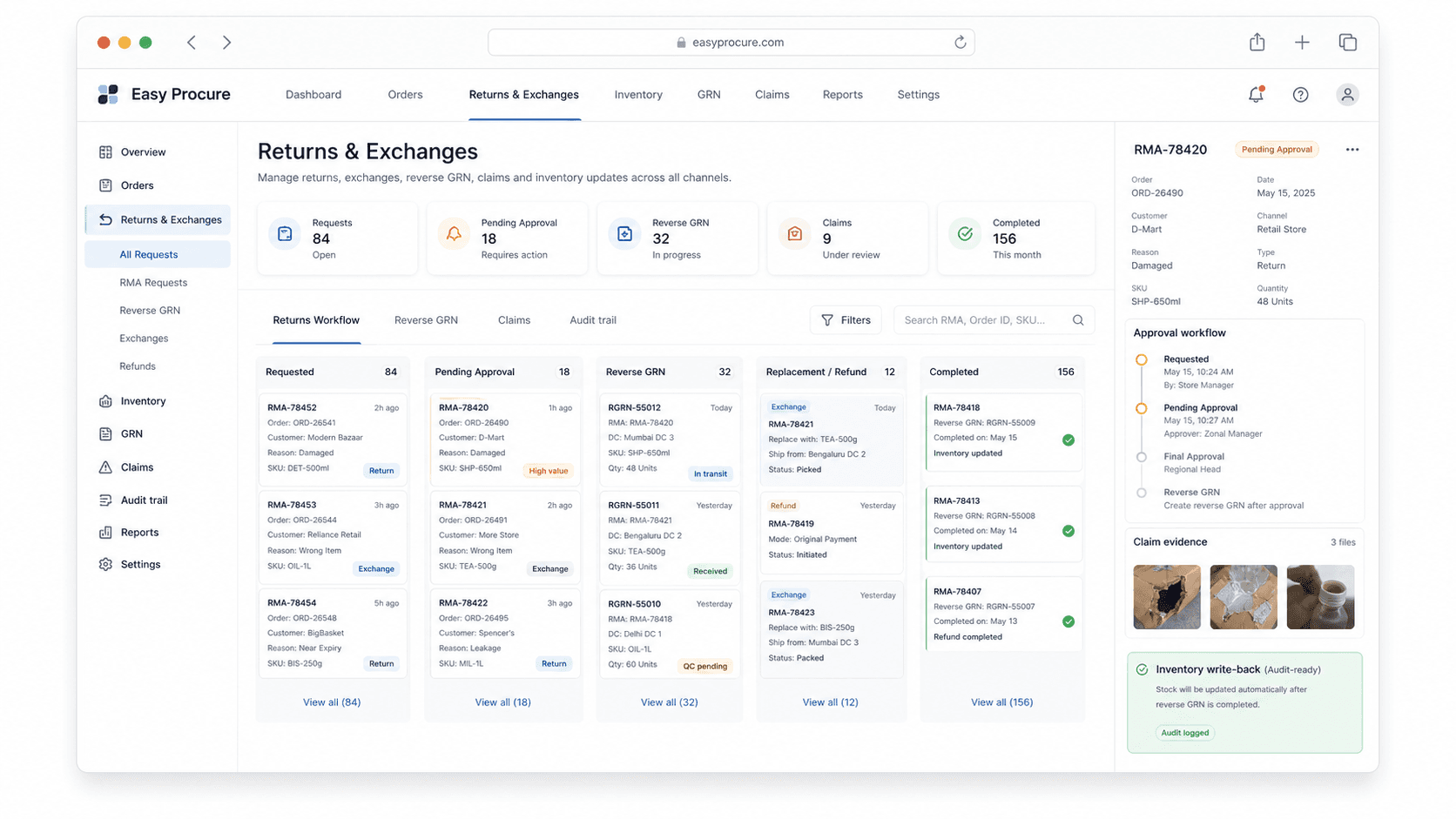Click View all (18) link
Viewport: 1456px width, 819px height.
tap(502, 702)
